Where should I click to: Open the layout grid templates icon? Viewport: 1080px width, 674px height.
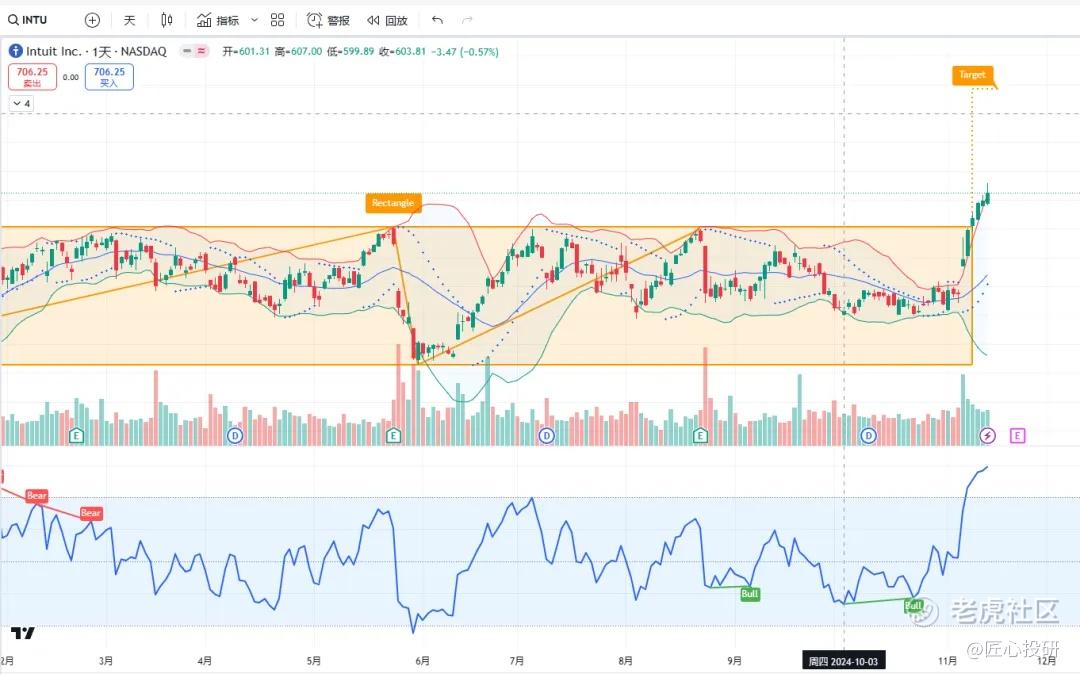point(278,21)
